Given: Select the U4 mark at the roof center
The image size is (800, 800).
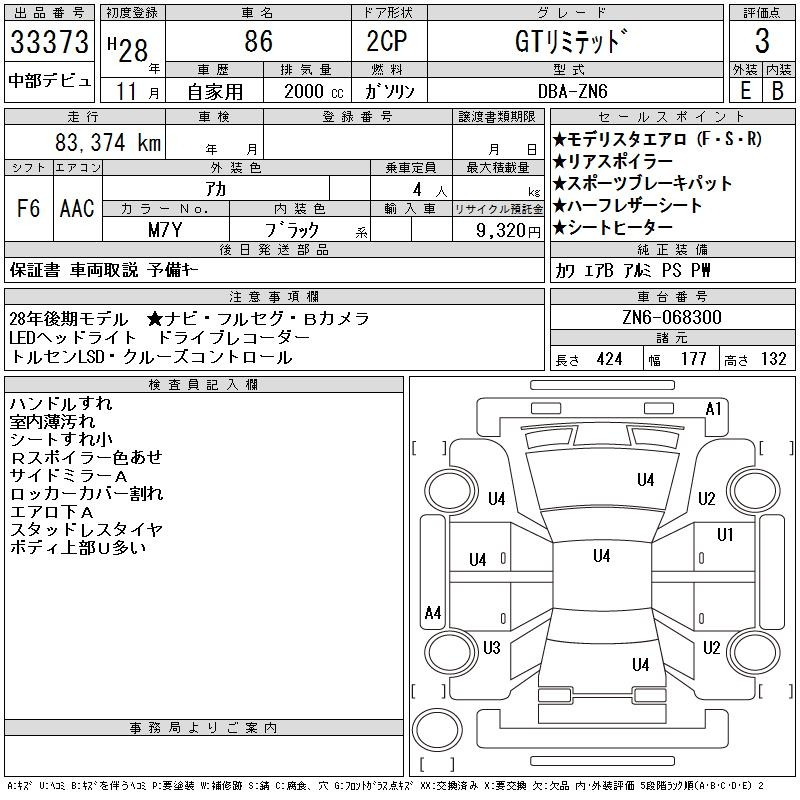Looking at the screenshot, I should tap(601, 556).
